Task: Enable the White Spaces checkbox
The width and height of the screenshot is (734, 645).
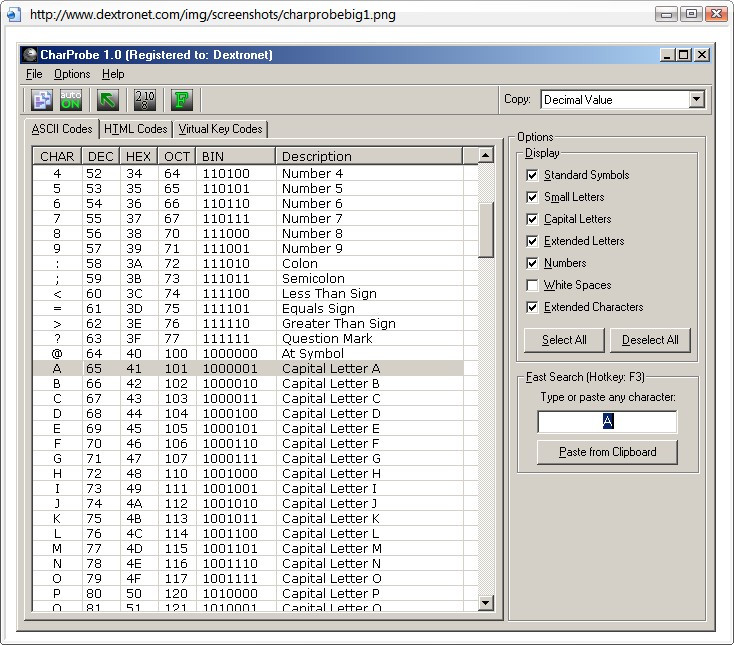Action: 532,285
